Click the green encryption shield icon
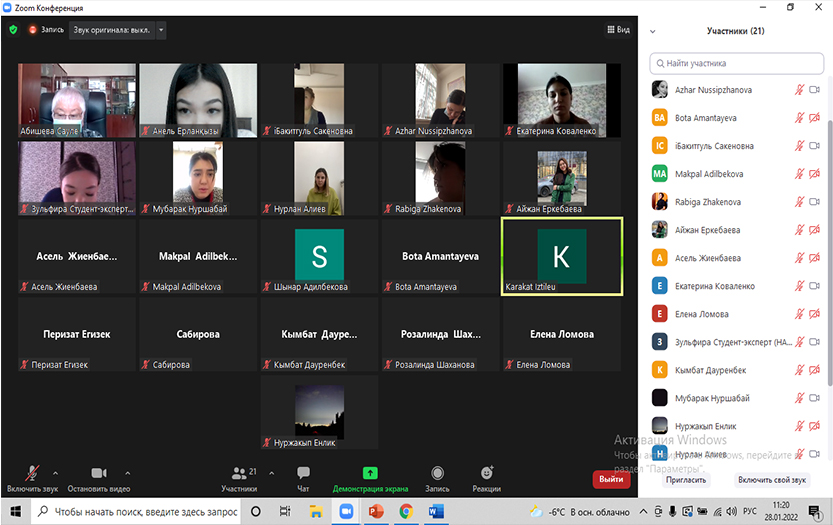Viewport: 833px width, 525px height. [x=13, y=30]
